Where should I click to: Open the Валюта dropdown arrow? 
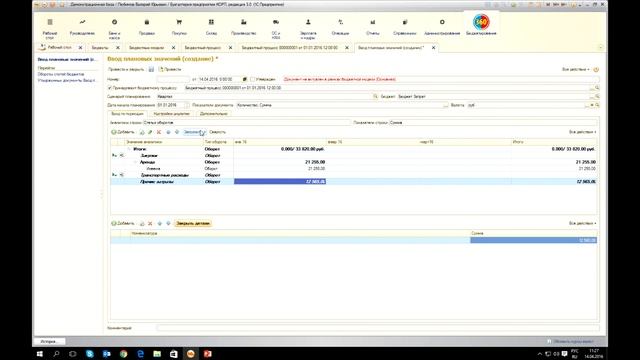click(x=592, y=105)
